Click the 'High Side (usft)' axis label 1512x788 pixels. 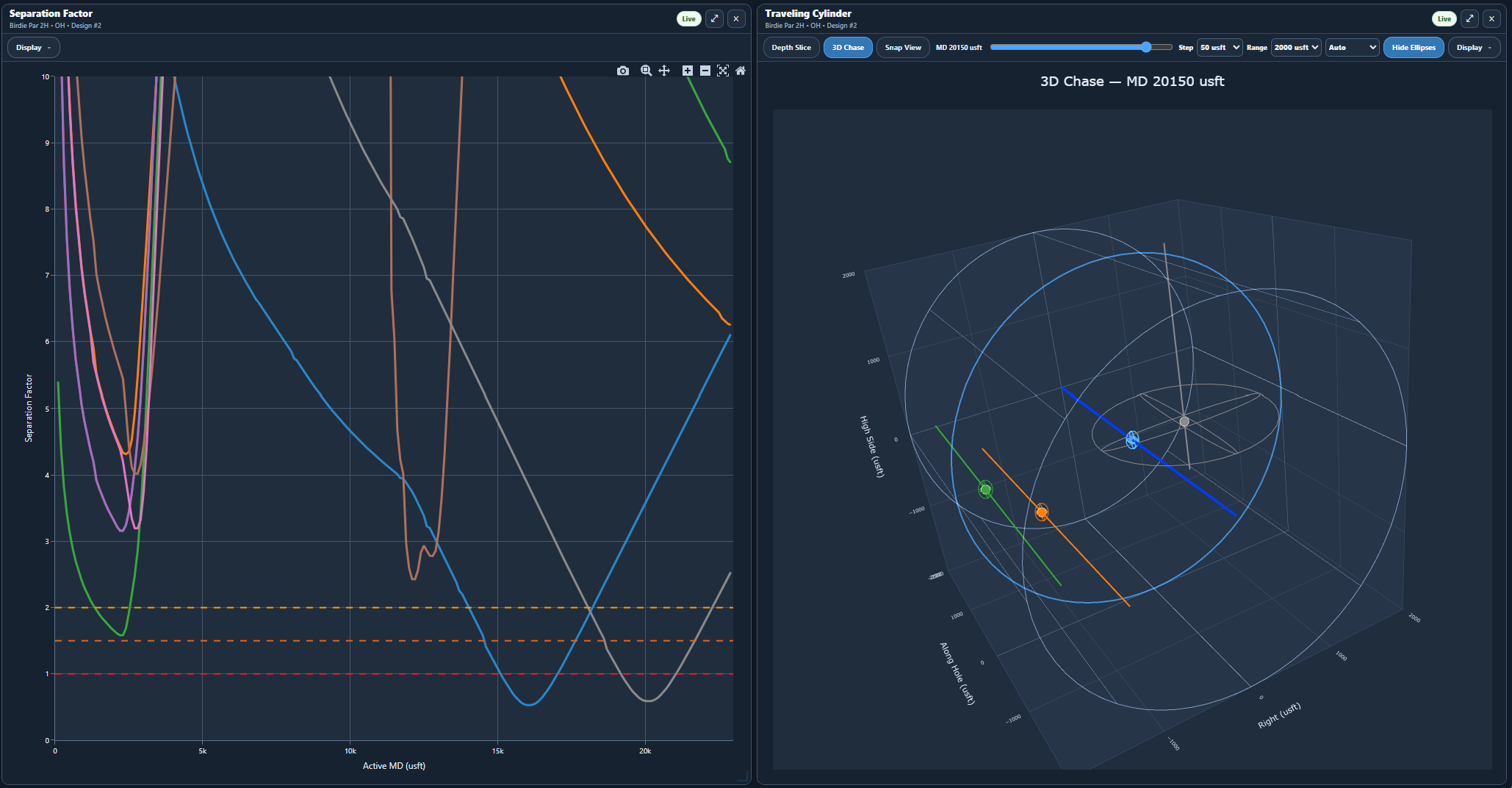[872, 446]
